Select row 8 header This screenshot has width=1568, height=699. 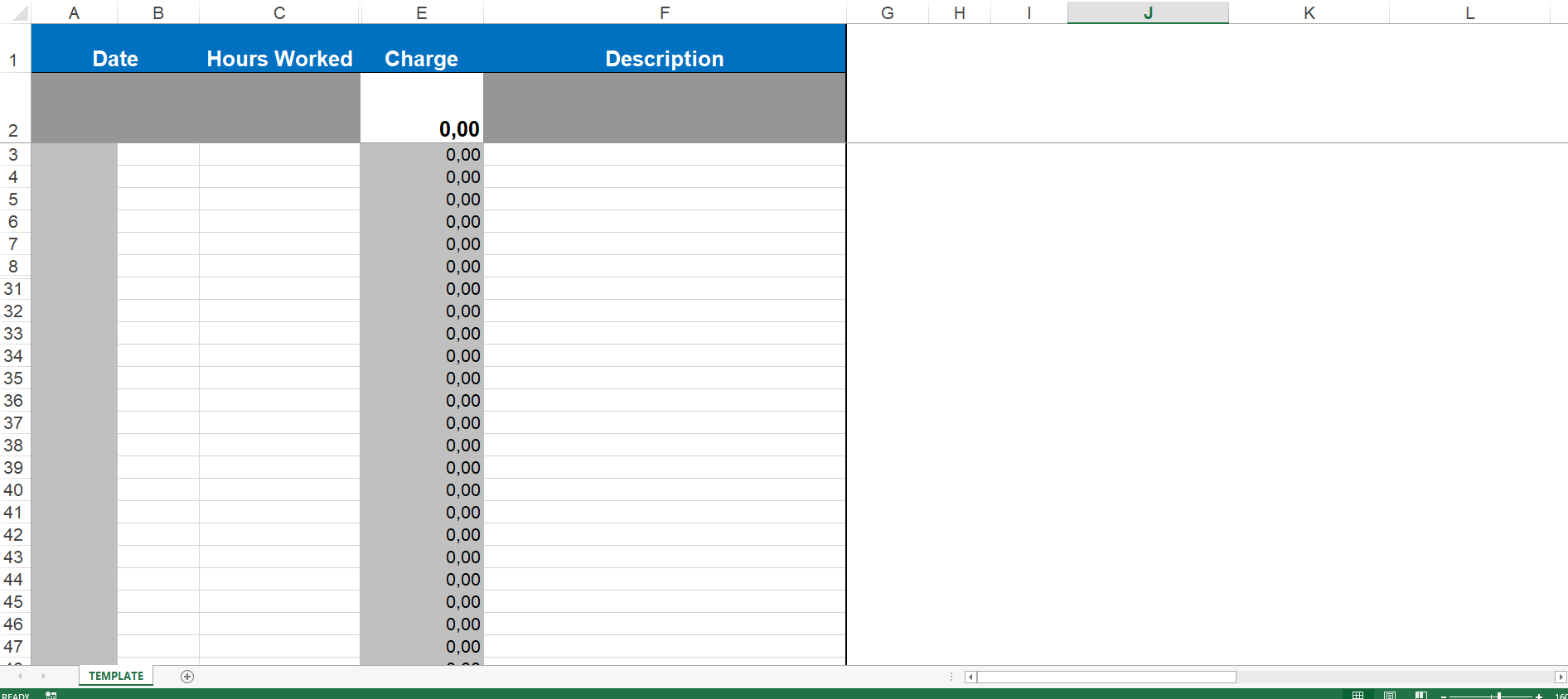15,266
